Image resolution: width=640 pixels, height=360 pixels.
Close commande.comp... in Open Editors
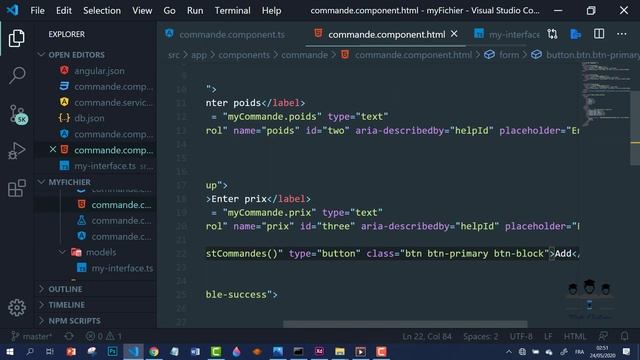click(x=53, y=150)
